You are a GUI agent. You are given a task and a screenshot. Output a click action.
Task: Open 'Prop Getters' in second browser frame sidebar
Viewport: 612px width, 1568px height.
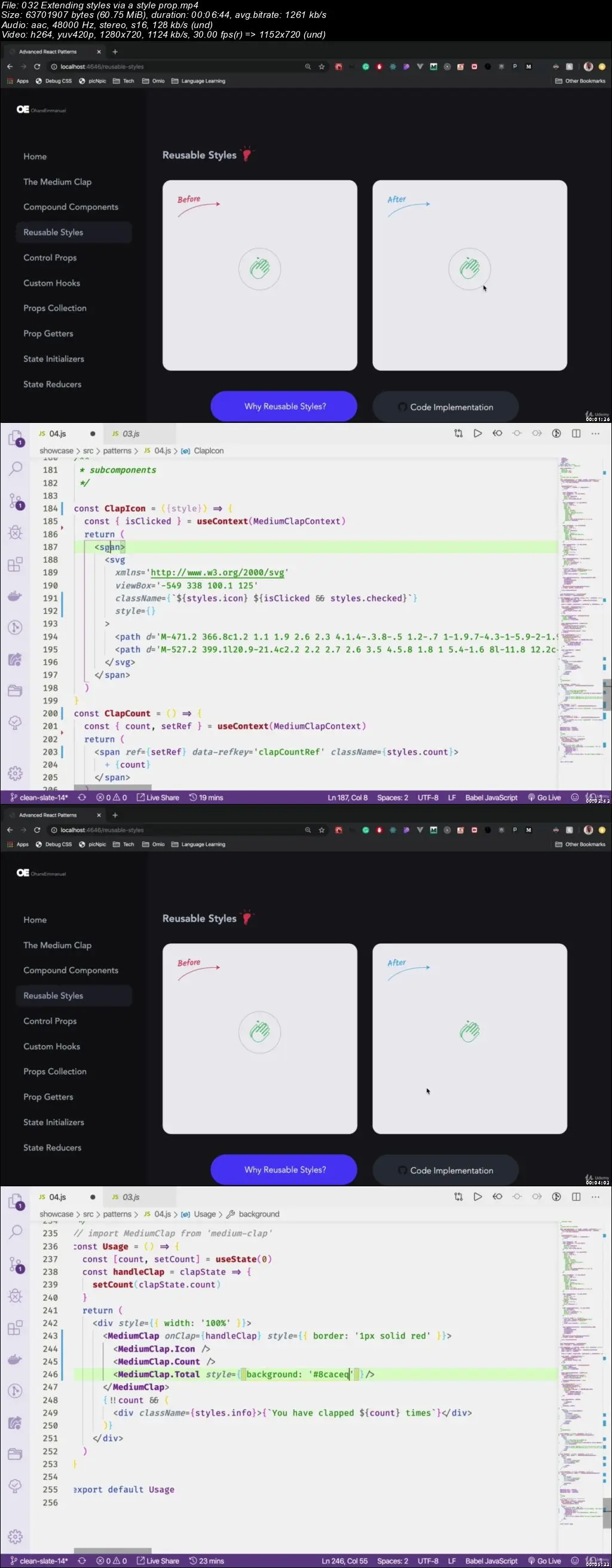coord(48,1097)
